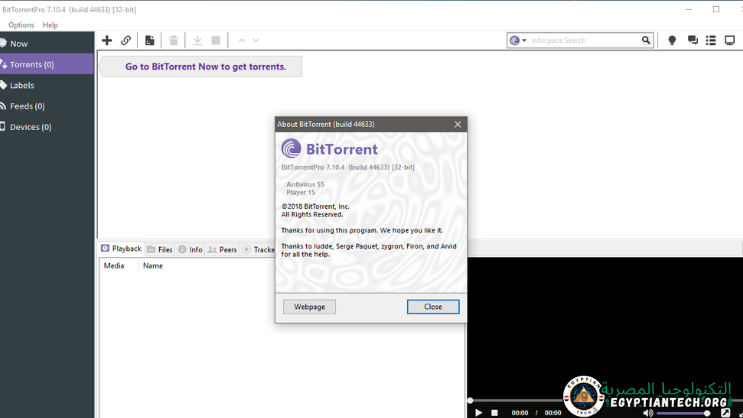
Task: Switch to the Files tab
Action: (x=160, y=249)
